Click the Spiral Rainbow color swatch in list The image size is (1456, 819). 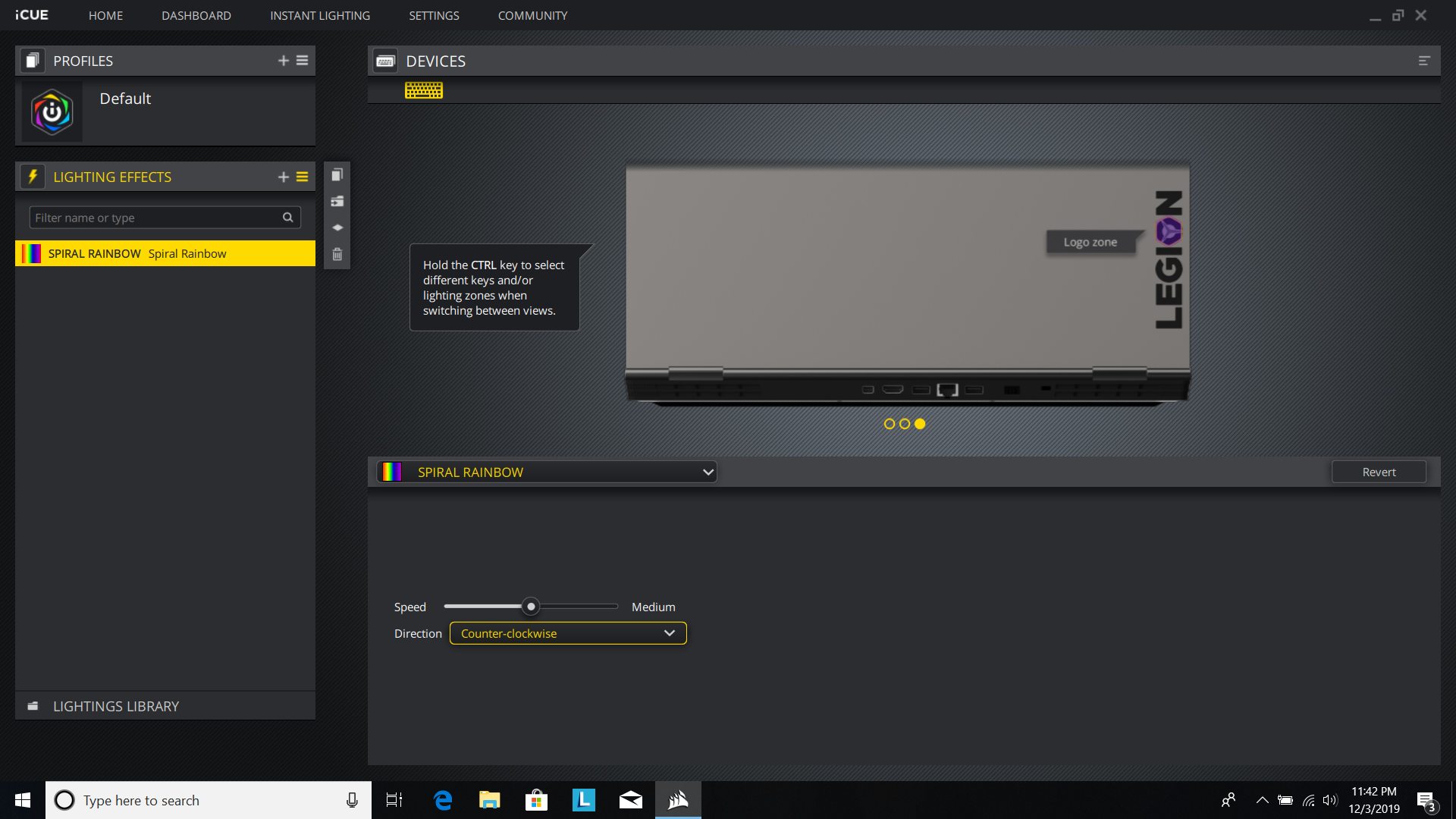coord(31,253)
